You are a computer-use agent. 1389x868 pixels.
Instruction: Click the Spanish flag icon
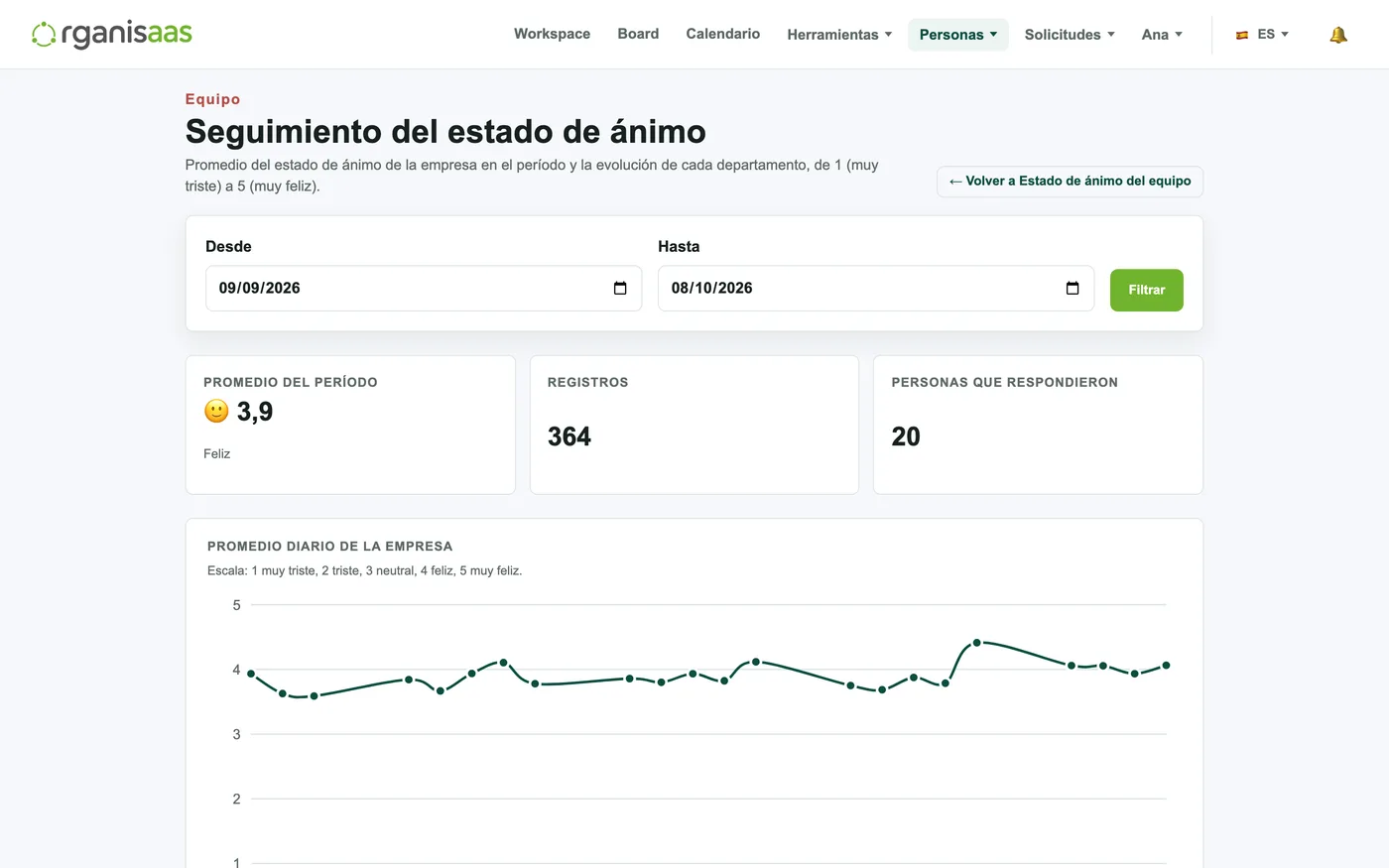point(1242,35)
